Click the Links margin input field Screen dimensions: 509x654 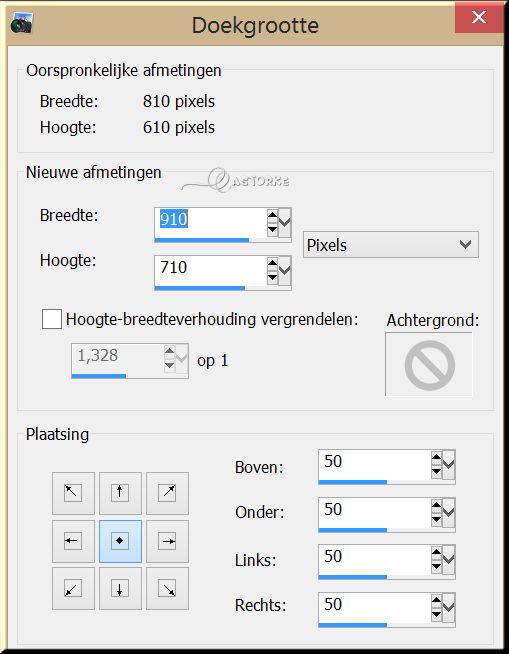[x=374, y=559]
